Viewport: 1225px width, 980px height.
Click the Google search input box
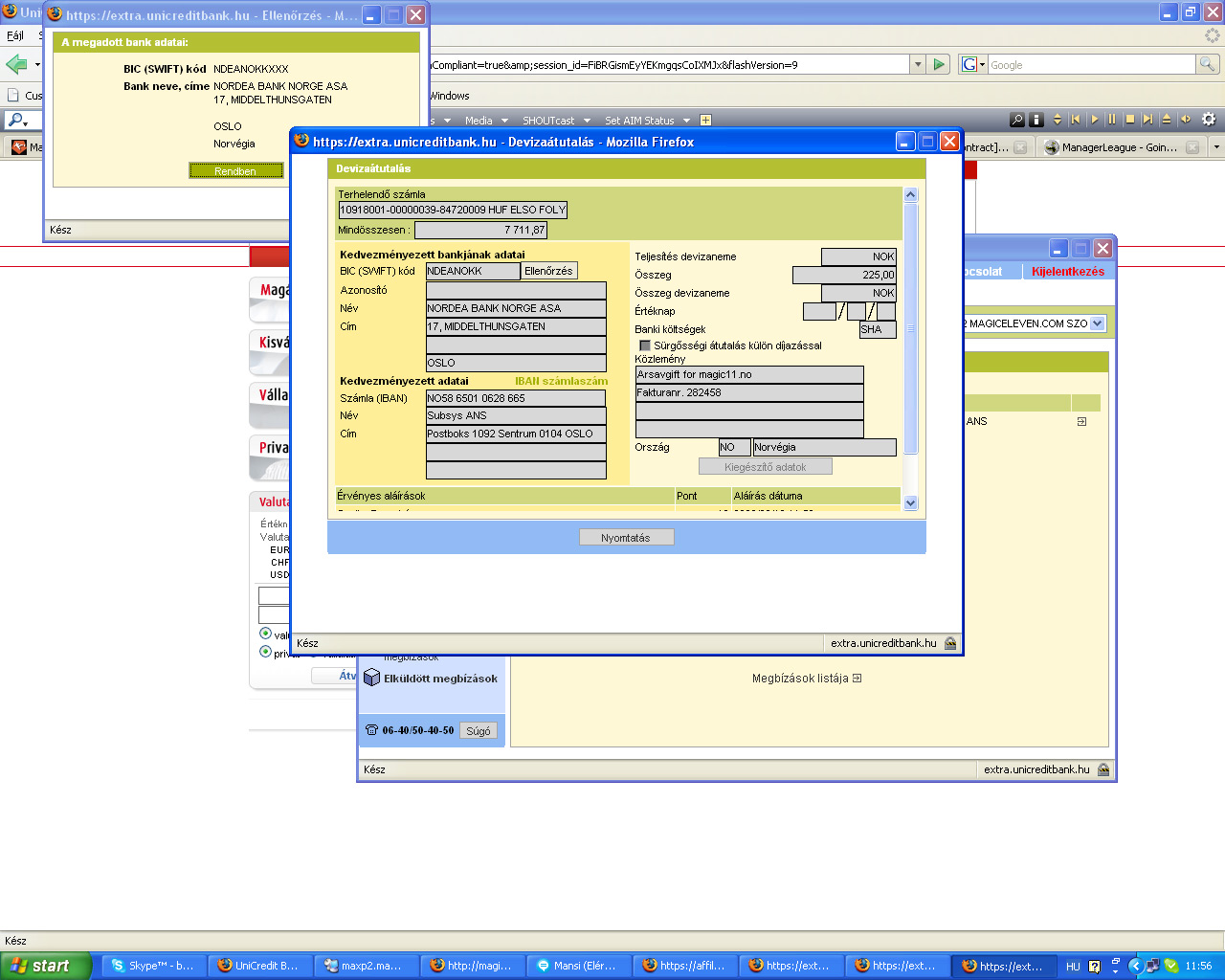click(1091, 64)
